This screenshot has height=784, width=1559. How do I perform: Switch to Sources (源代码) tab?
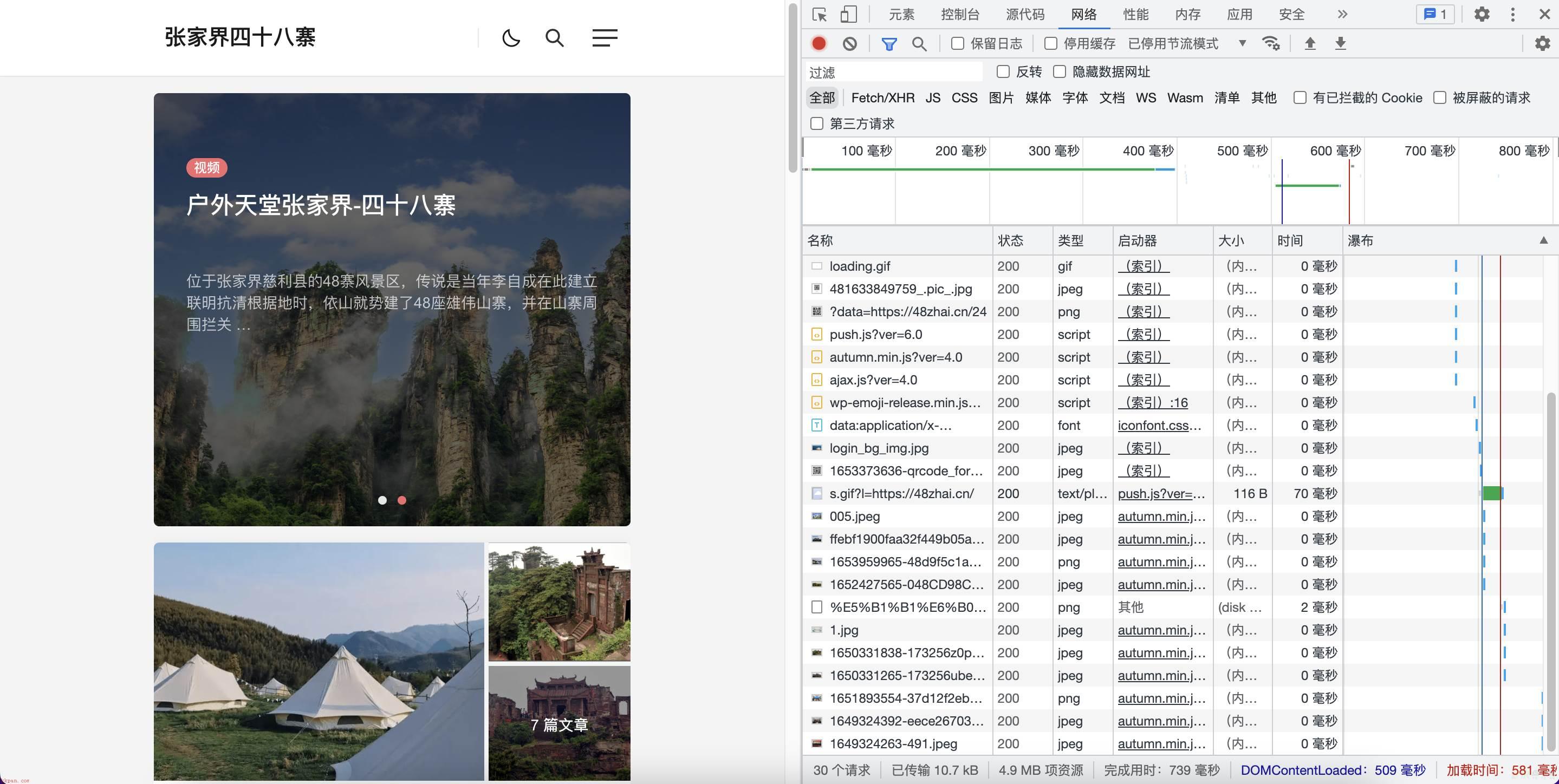click(1025, 14)
